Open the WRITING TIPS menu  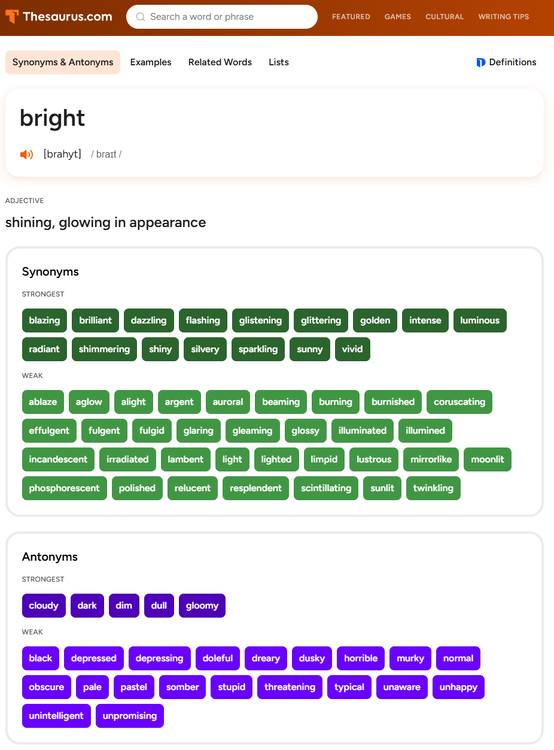point(503,17)
